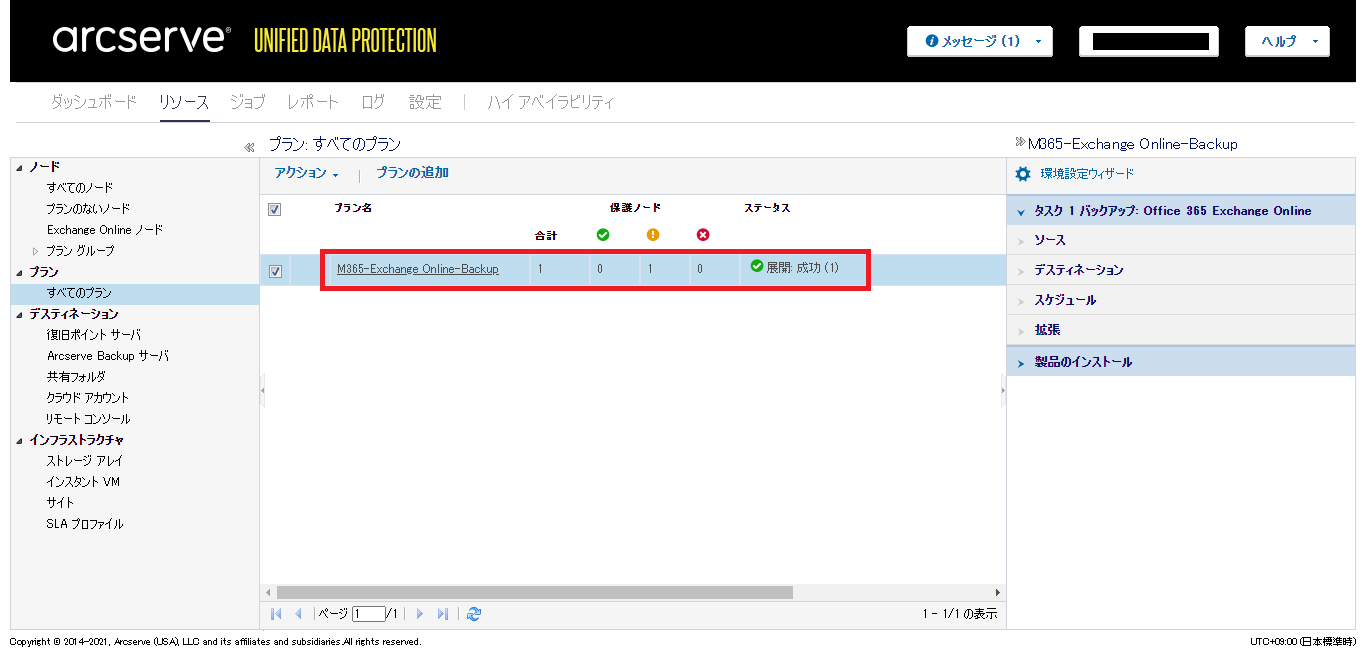Switch to the ダッシュボード tab
Screen dimensions: 1366x651
(x=94, y=102)
